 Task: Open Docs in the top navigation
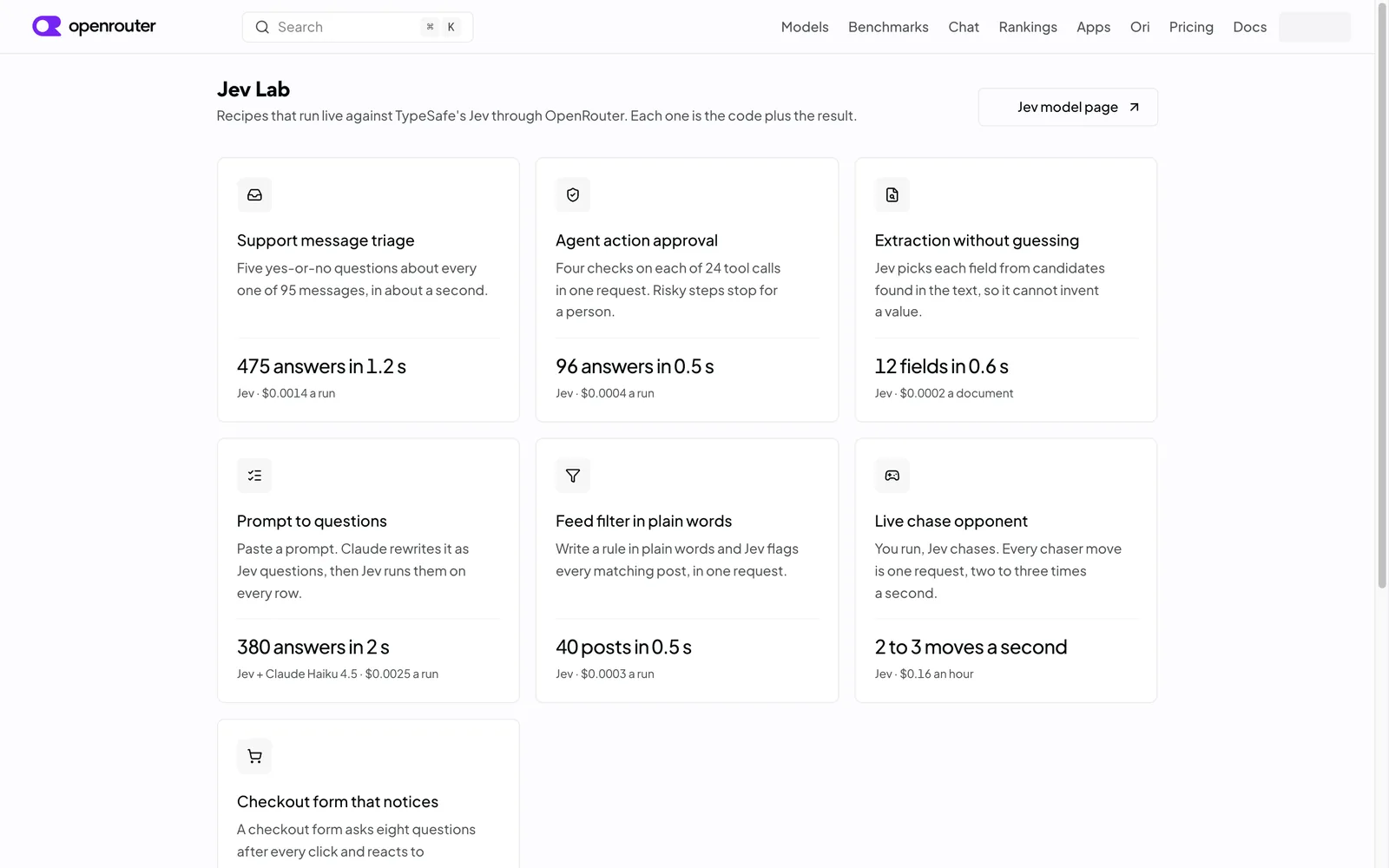(1249, 27)
